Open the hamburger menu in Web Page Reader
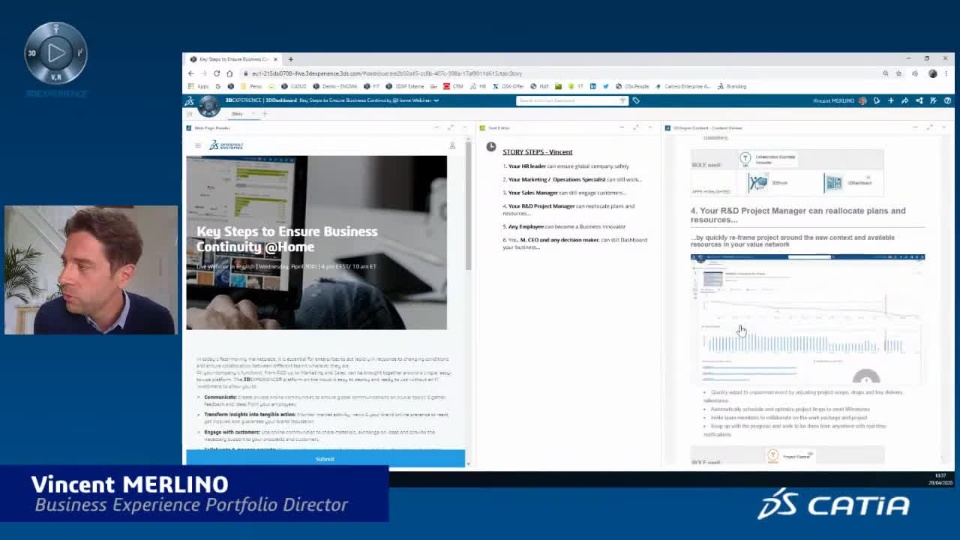Image resolution: width=960 pixels, height=540 pixels. click(x=198, y=146)
